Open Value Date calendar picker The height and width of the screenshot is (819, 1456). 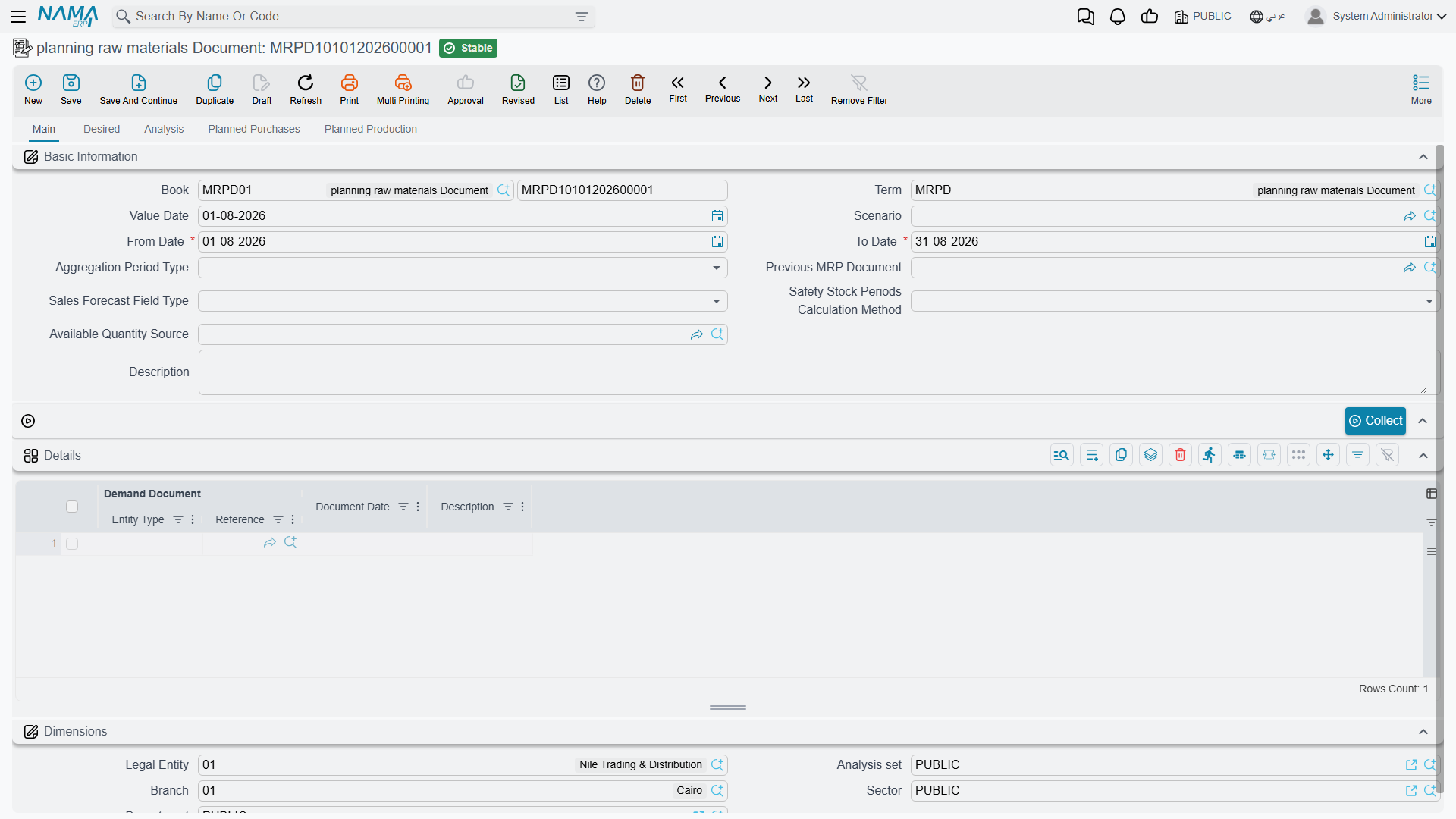717,216
